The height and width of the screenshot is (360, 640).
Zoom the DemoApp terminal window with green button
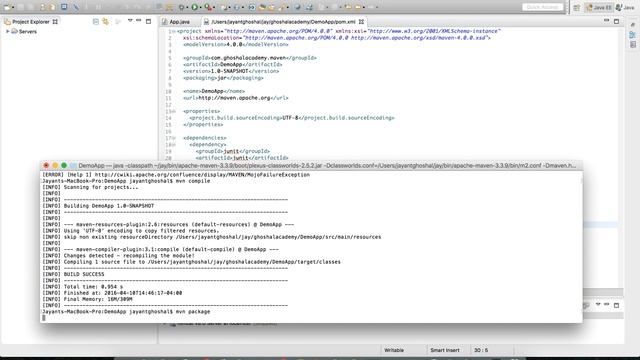pos(64,165)
